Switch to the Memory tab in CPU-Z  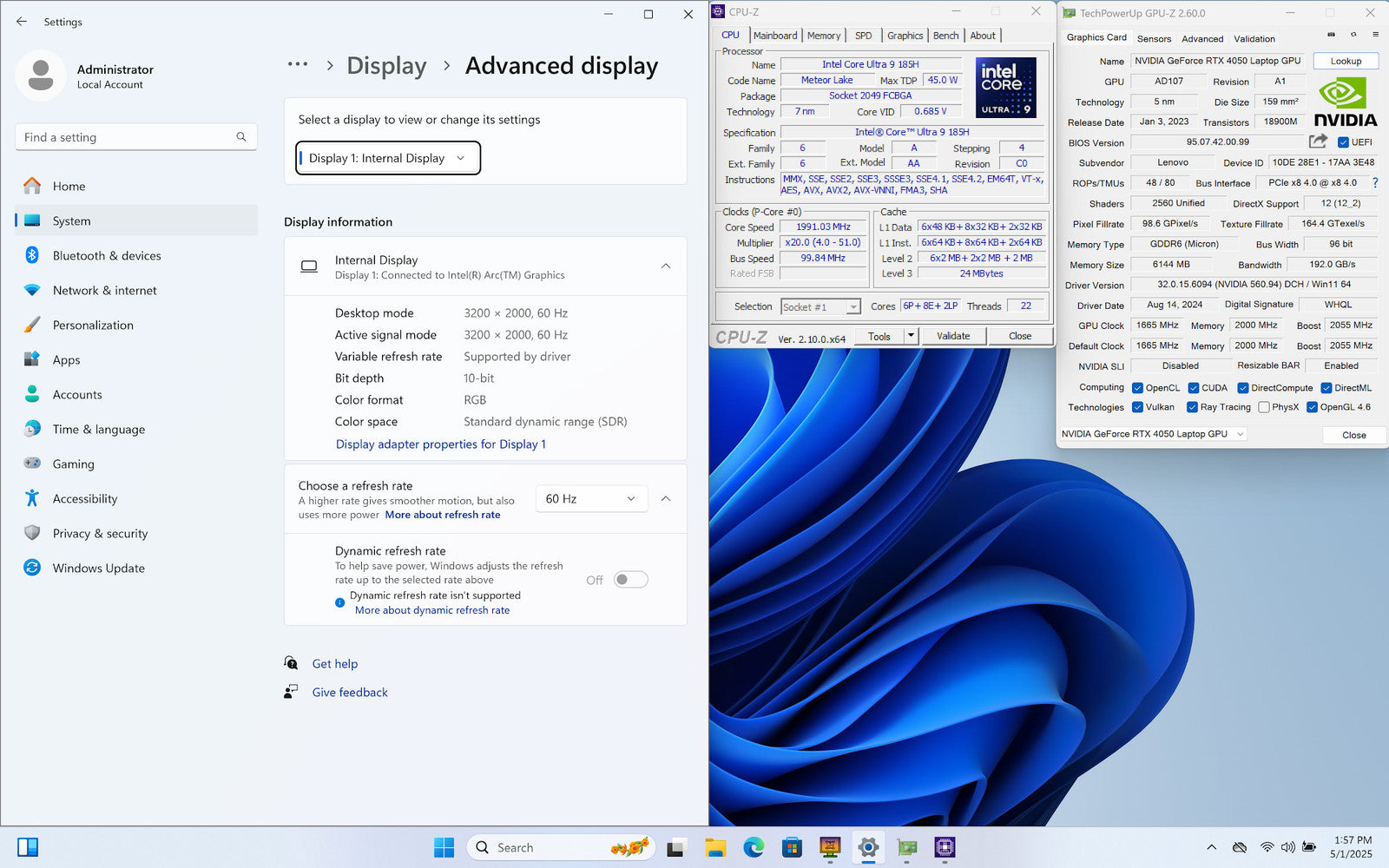pos(824,36)
